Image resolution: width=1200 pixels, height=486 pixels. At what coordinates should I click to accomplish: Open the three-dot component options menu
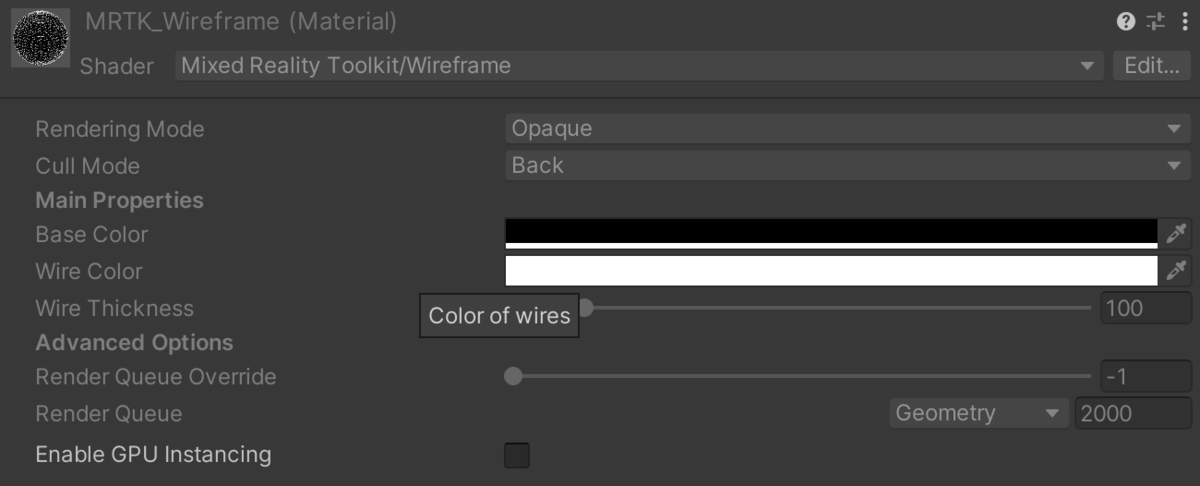pos(1185,21)
